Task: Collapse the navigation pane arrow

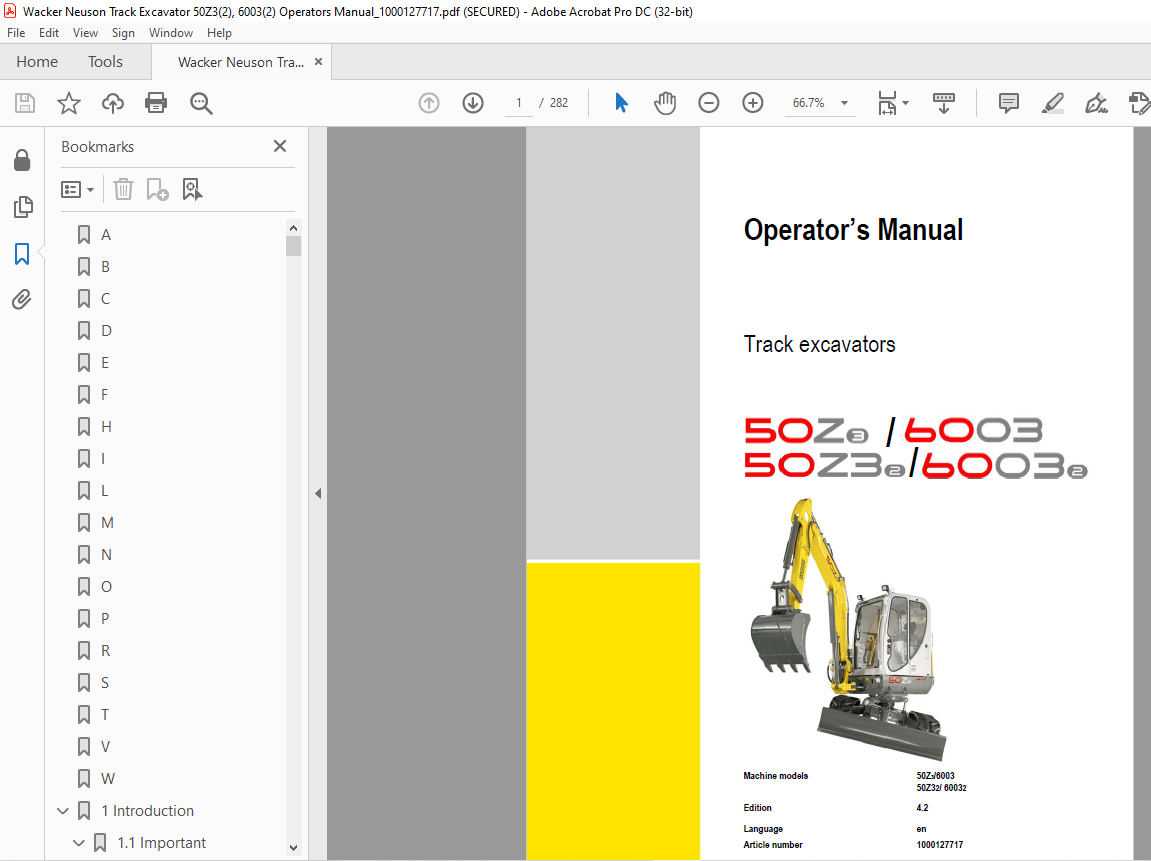Action: click(318, 493)
